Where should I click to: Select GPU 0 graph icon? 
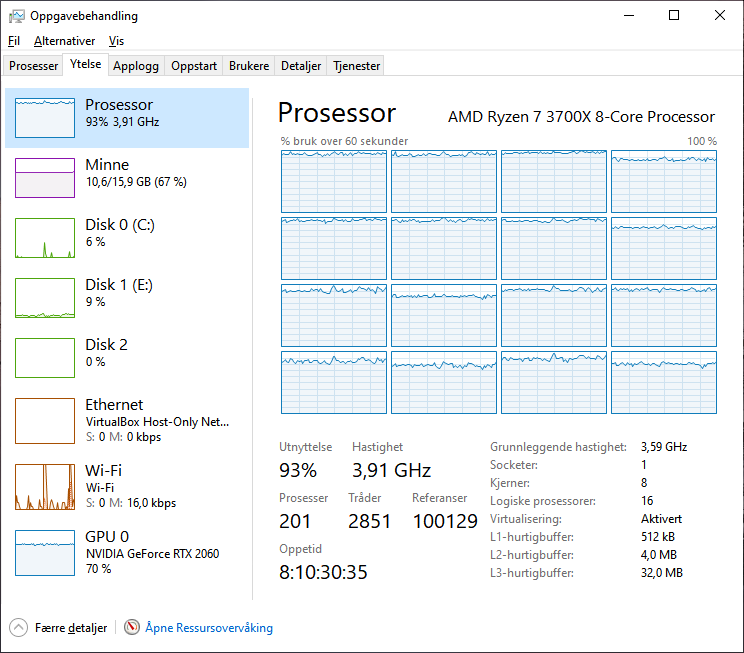pos(45,553)
